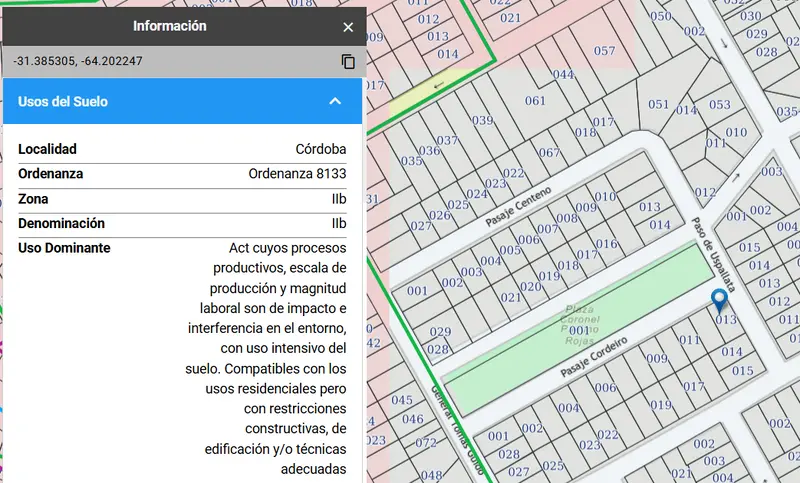Viewport: 800px width, 483px height.
Task: Copy the coordinates to clipboard
Action: tap(348, 61)
